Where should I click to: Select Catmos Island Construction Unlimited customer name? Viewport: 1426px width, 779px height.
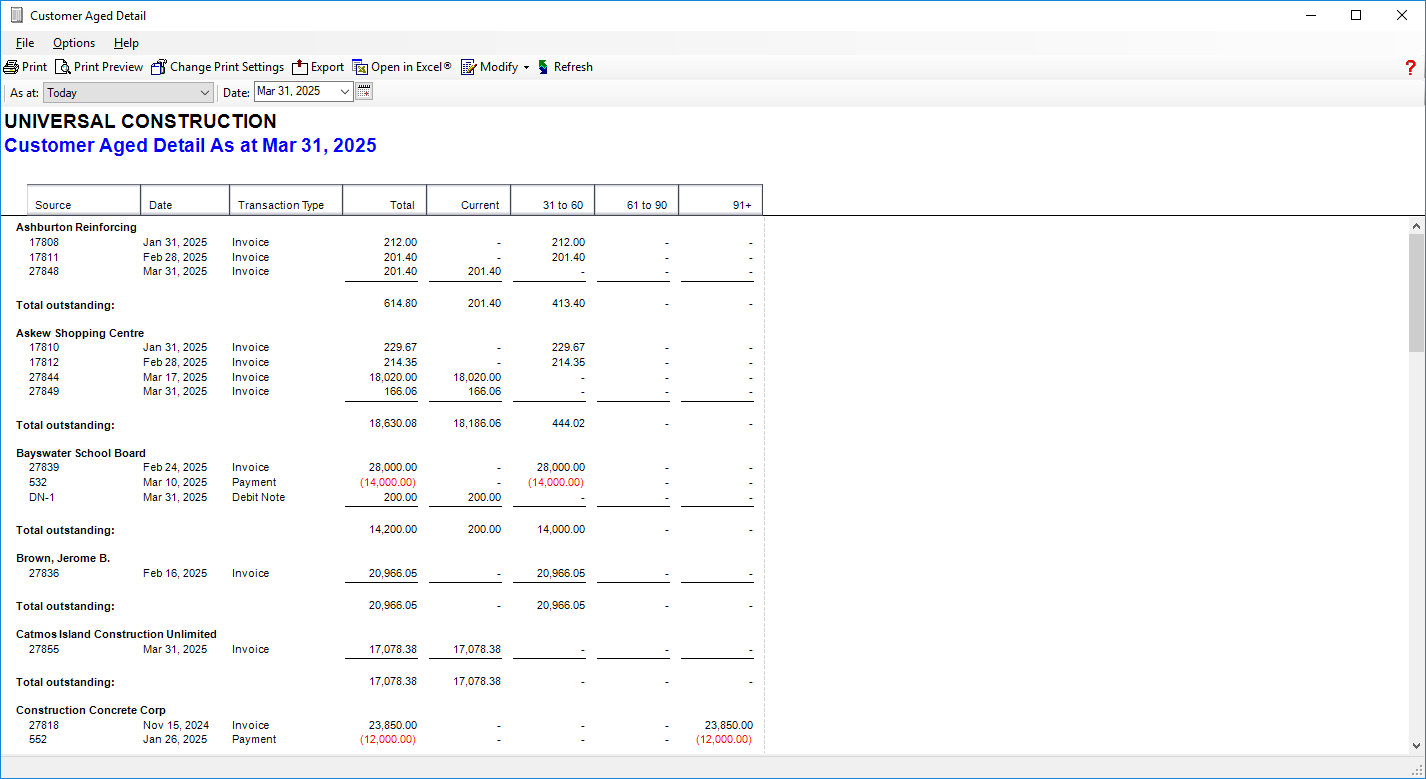pyautogui.click(x=116, y=634)
